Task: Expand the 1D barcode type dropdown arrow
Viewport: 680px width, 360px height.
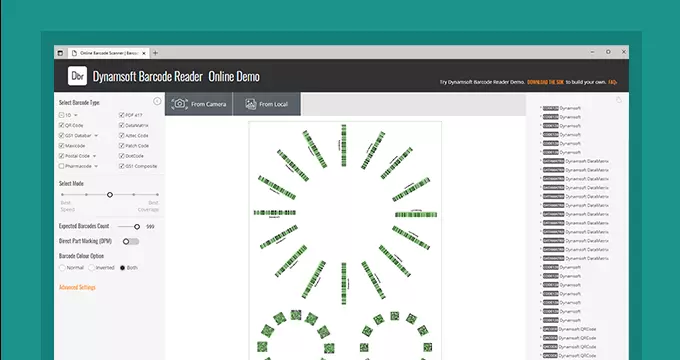Action: click(x=75, y=115)
